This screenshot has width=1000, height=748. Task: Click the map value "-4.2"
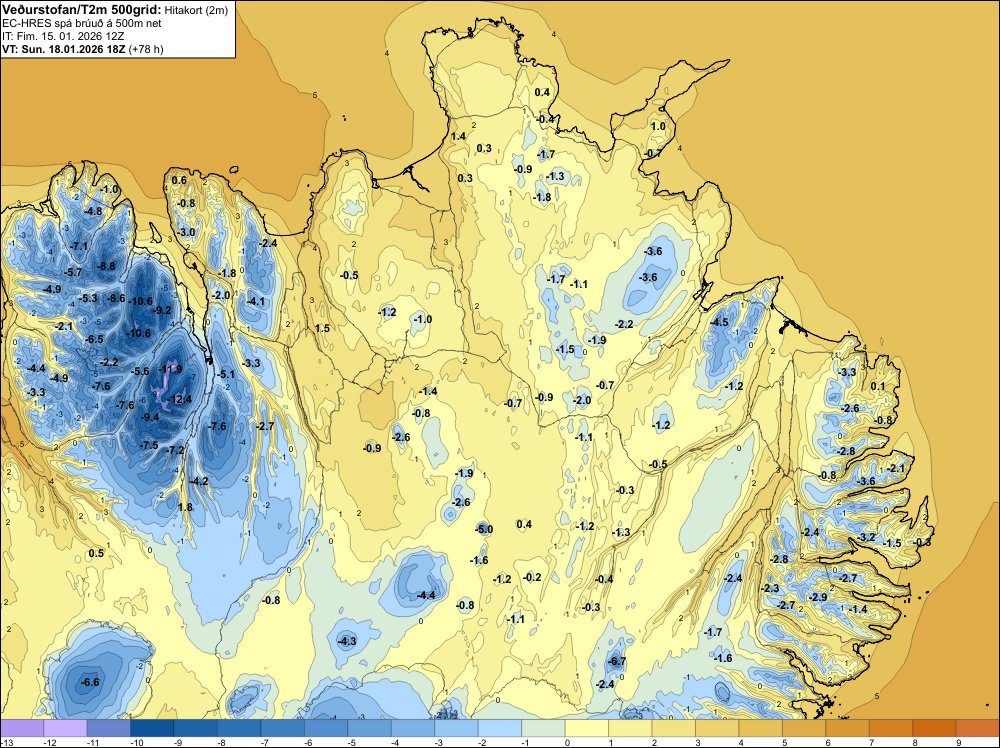coord(200,481)
